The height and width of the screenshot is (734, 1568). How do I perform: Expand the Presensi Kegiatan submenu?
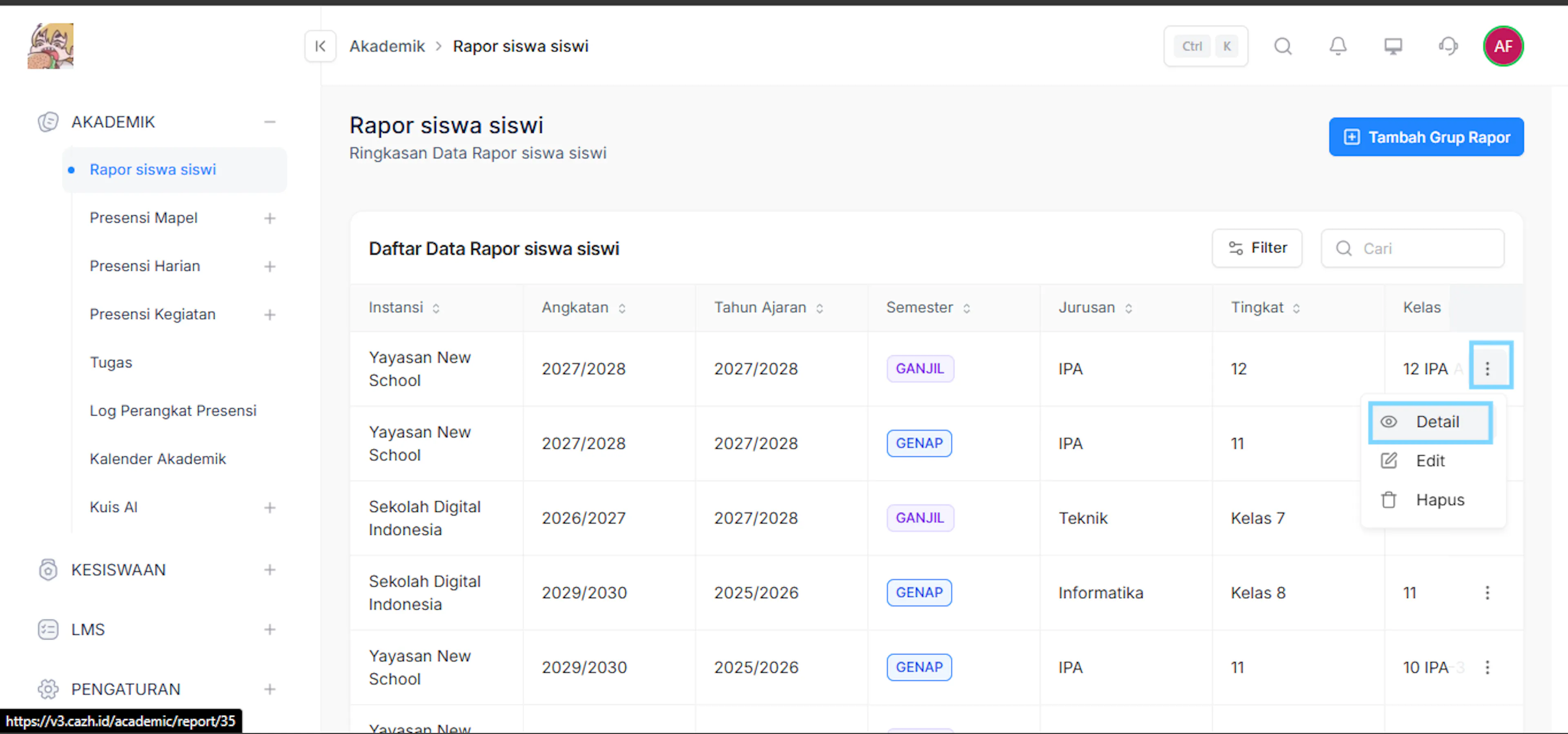(x=269, y=314)
